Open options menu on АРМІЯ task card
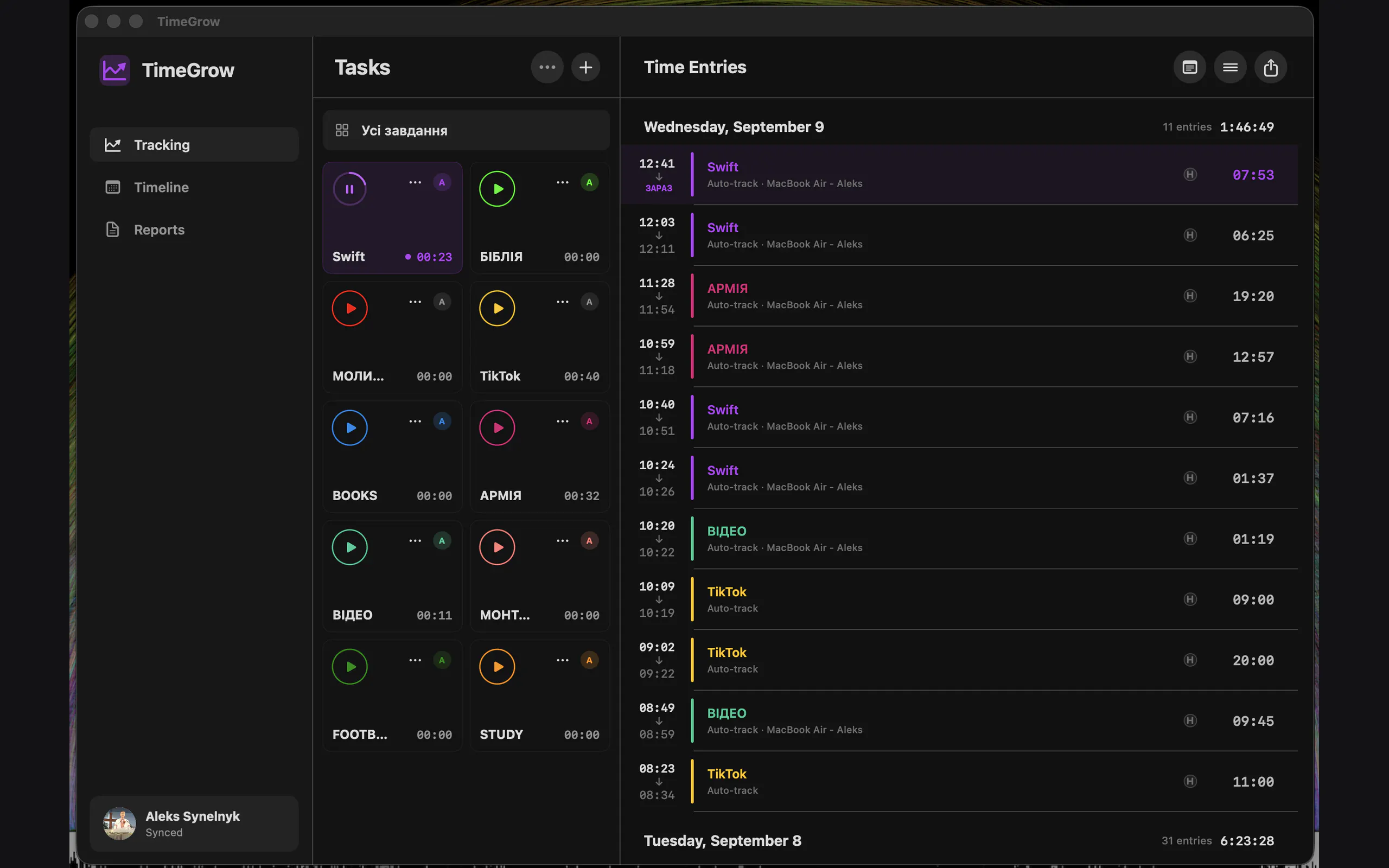Image resolution: width=1389 pixels, height=868 pixels. pos(563,422)
